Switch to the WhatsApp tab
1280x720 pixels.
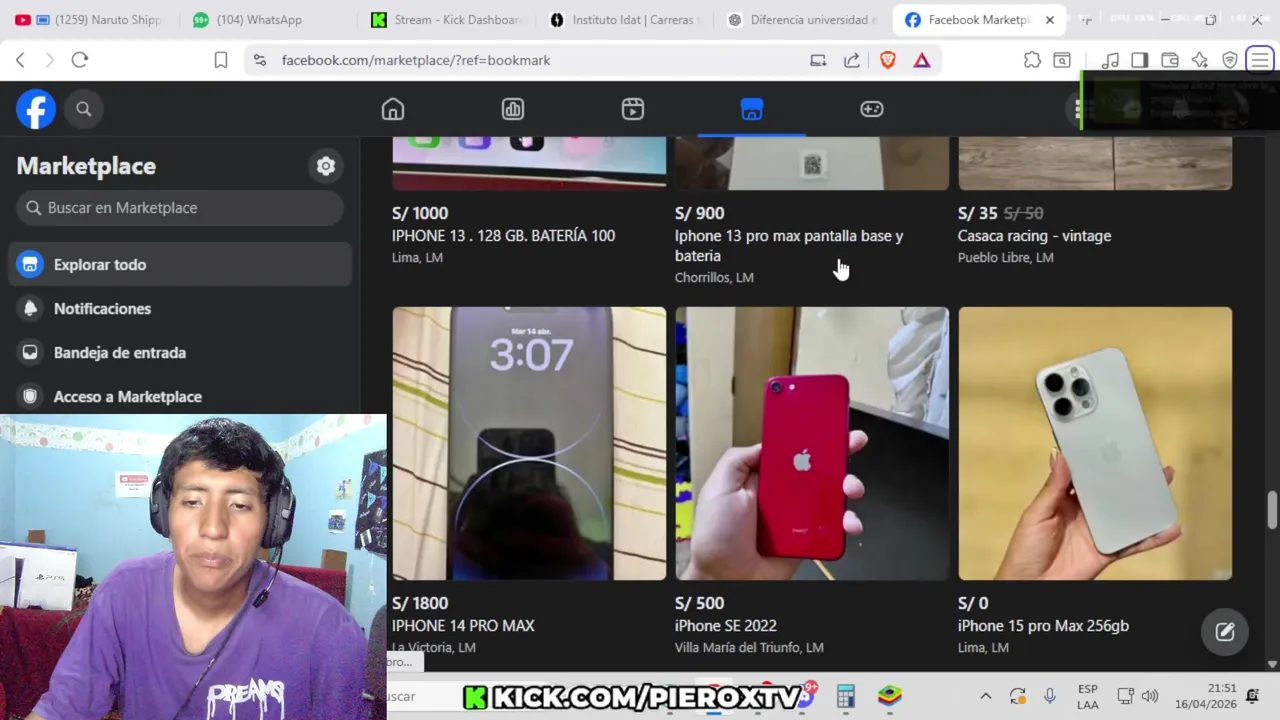point(258,20)
